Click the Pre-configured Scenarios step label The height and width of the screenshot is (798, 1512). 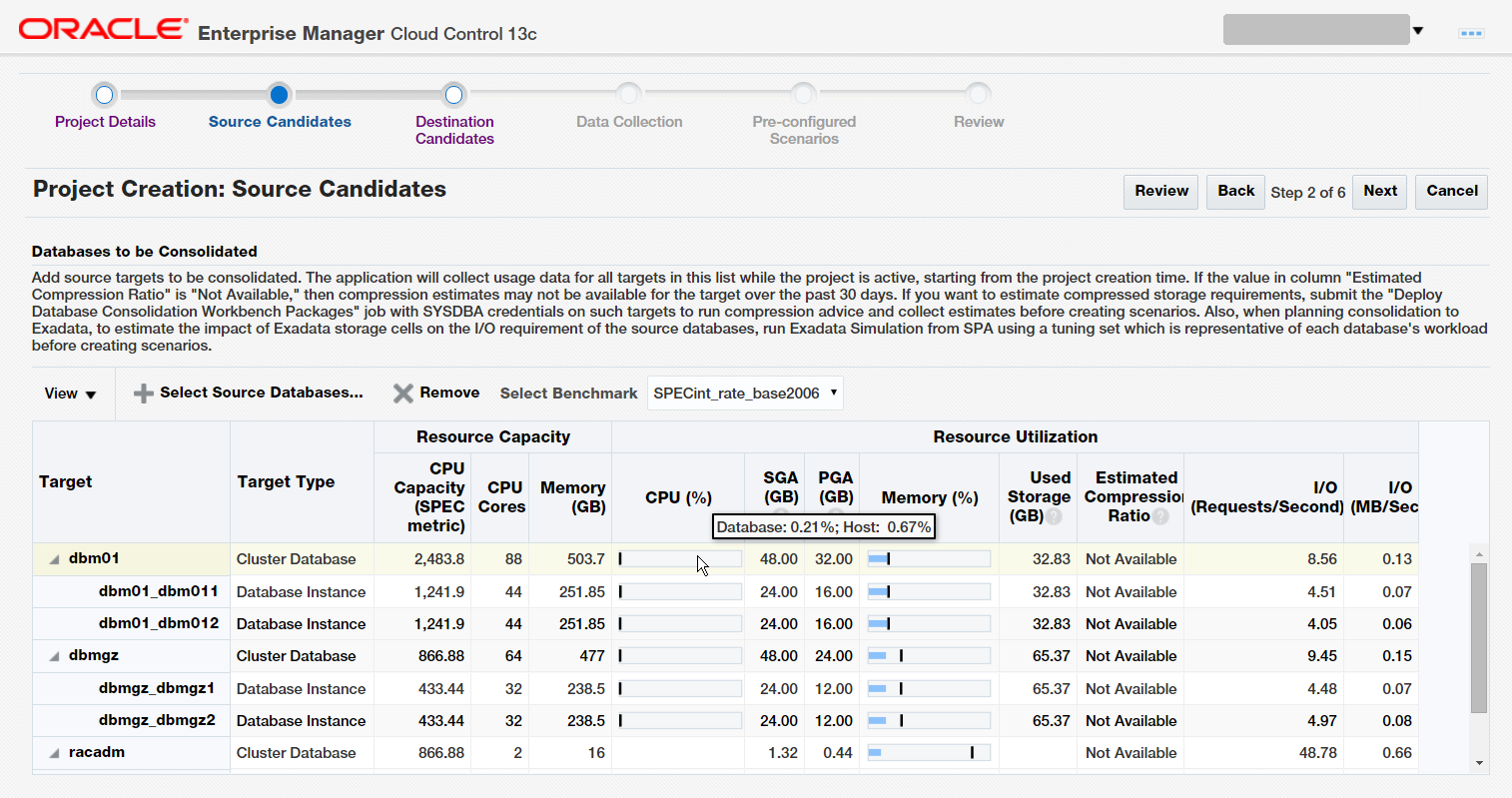pyautogui.click(x=804, y=130)
